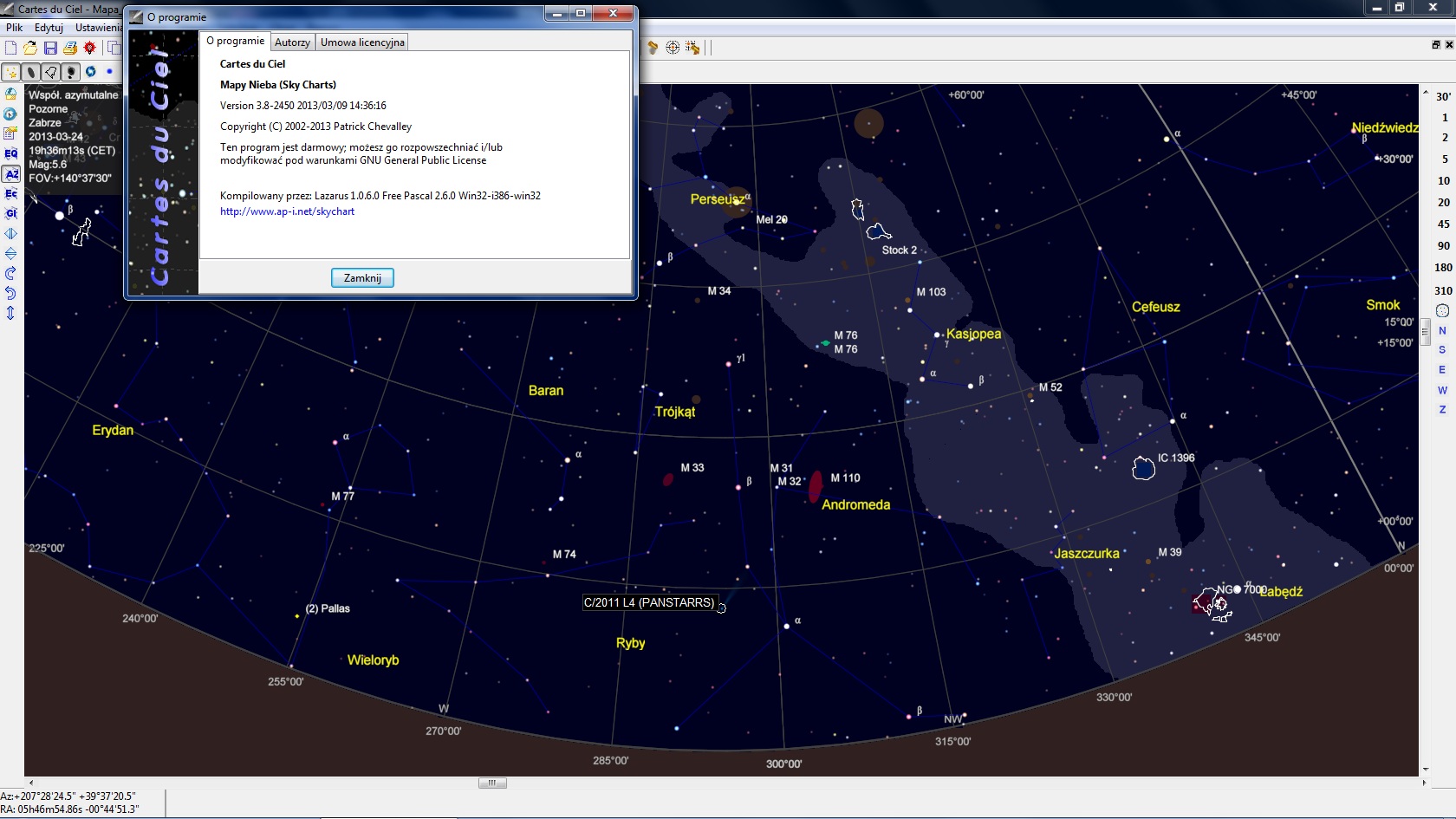Set field of view to 30 arcminutes
Image resolution: width=1456 pixels, height=819 pixels.
1443,96
